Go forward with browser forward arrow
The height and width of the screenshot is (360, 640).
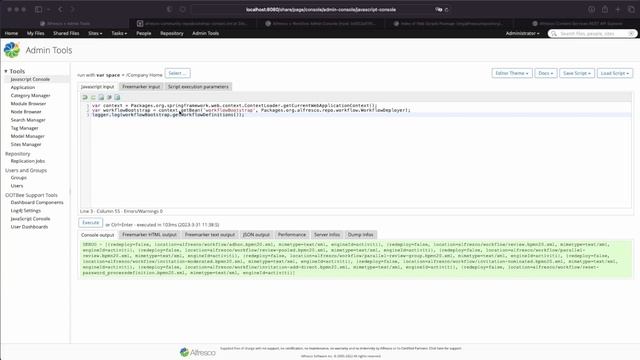tap(73, 9)
